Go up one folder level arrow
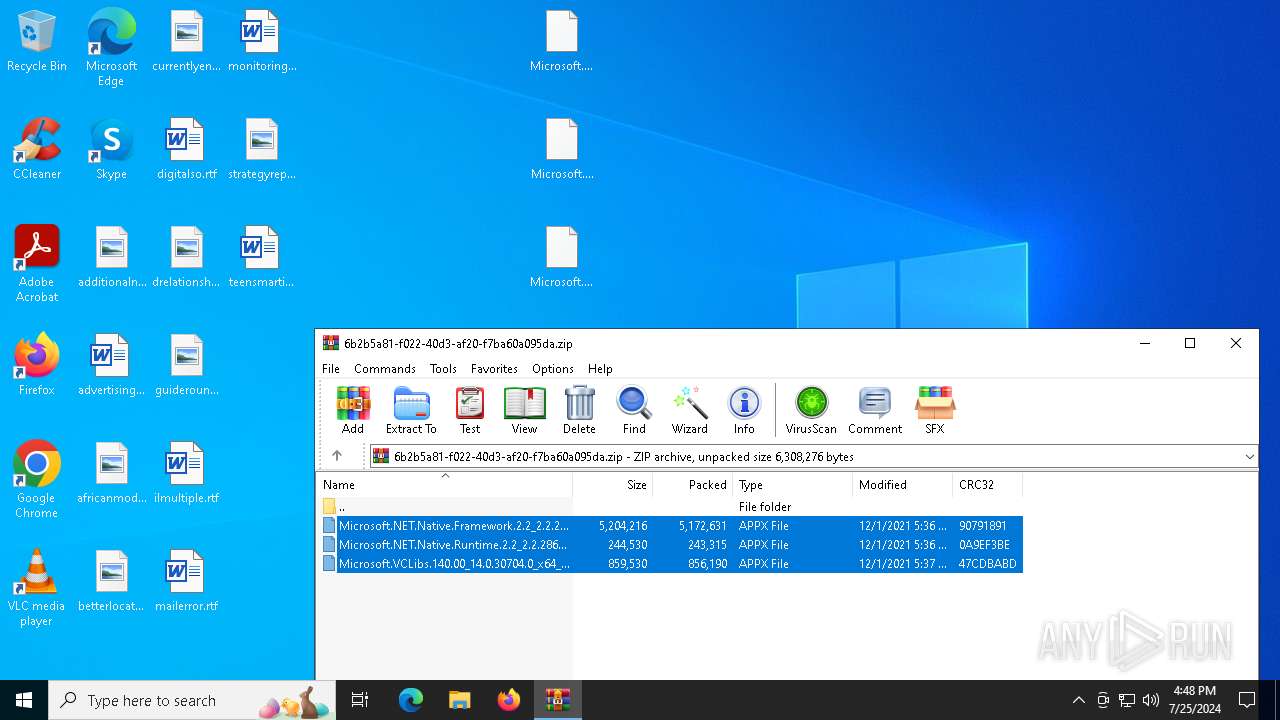The image size is (1280, 720). [x=337, y=456]
